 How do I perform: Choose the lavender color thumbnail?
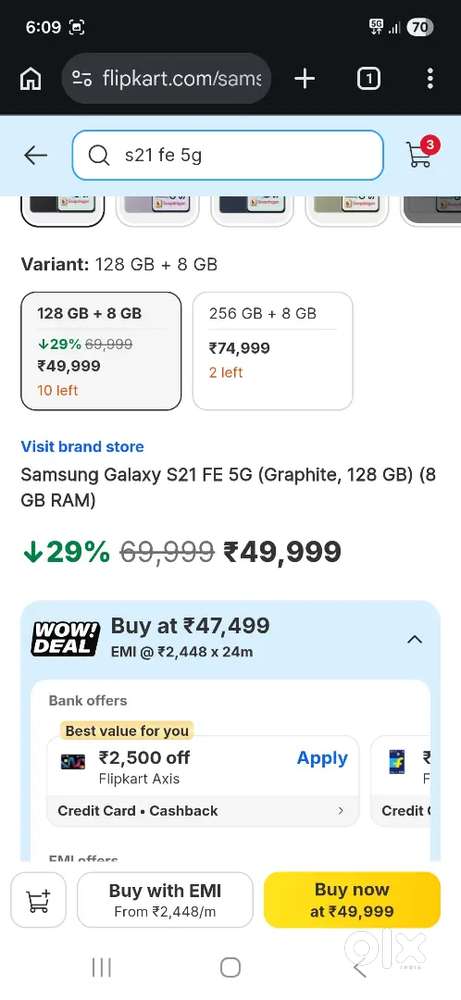point(157,211)
